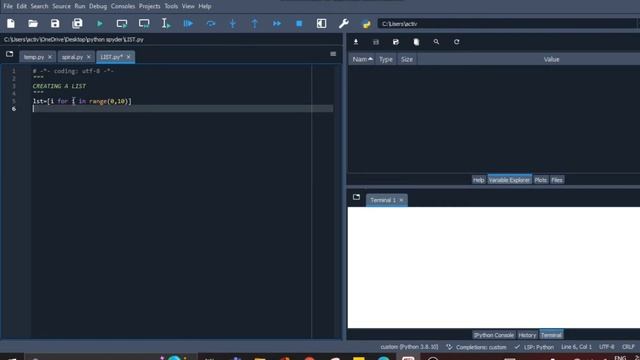
Task: Import data in the Variable Explorer
Action: click(356, 42)
